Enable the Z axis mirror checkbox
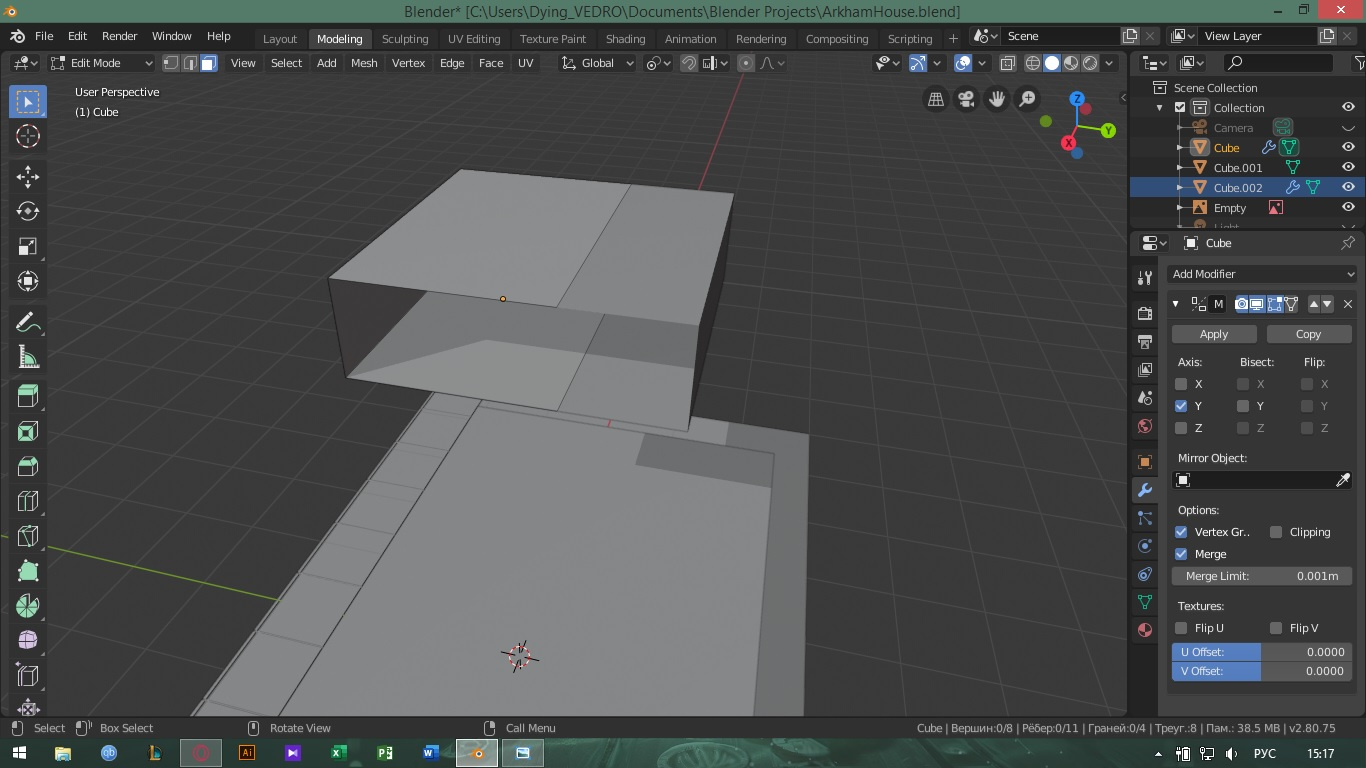Screen dimensions: 1366x768 click(1181, 428)
